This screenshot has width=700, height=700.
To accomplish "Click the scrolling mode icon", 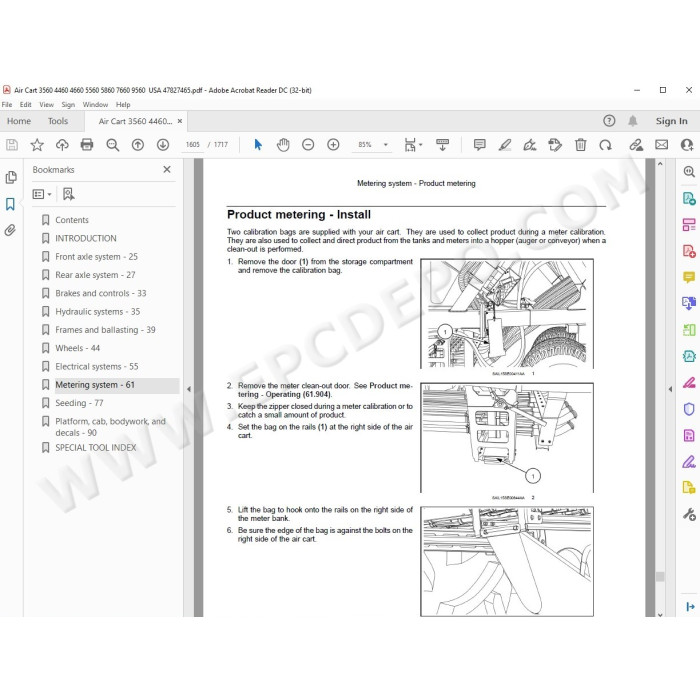I will click(x=442, y=145).
